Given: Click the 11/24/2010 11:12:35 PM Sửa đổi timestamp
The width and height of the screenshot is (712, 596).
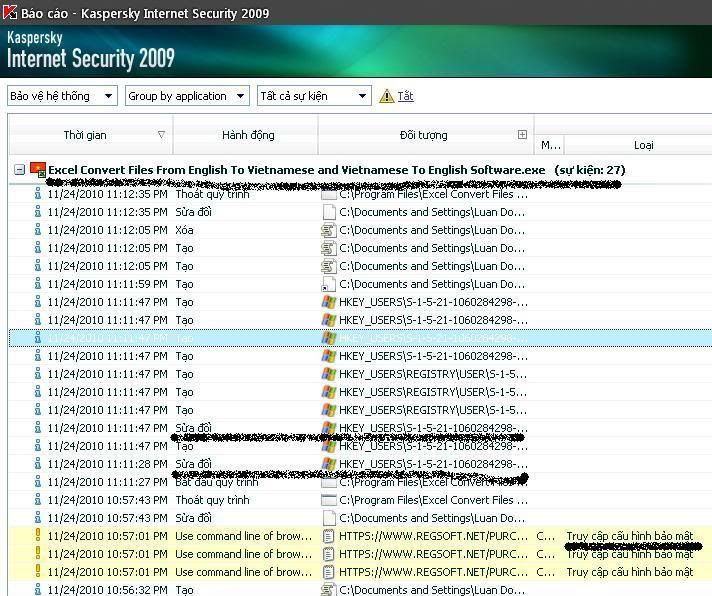Looking at the screenshot, I should 108,212.
